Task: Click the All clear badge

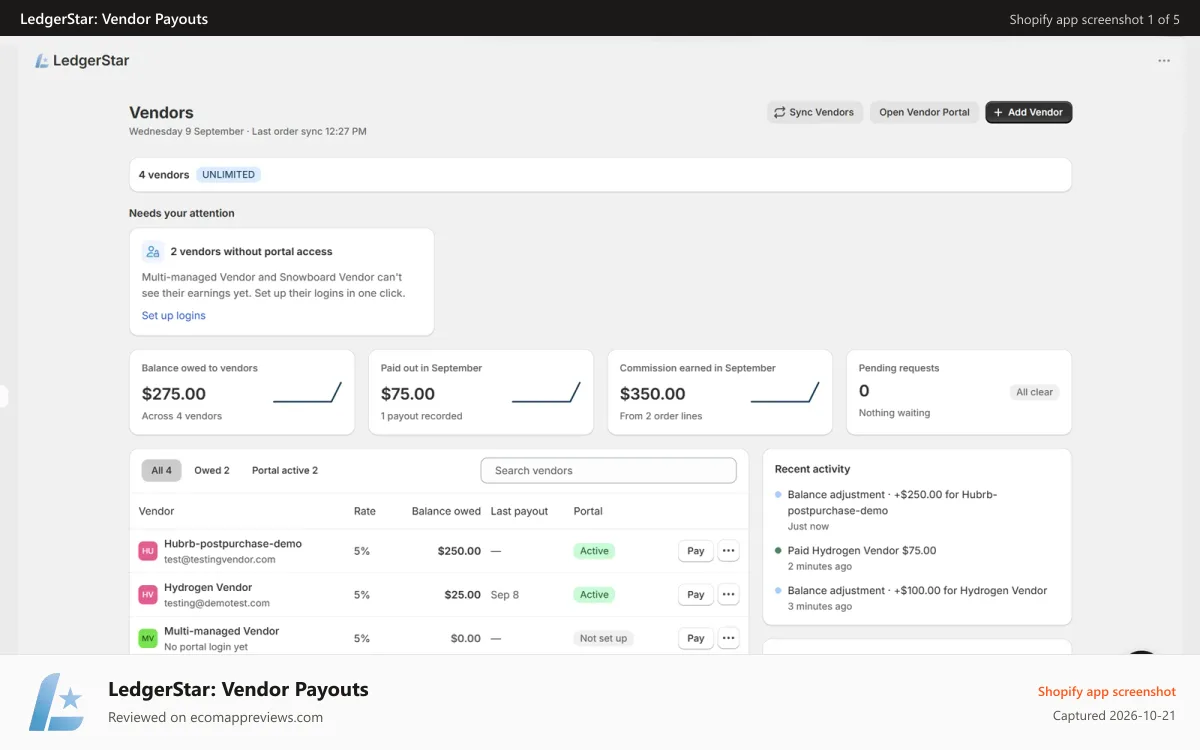Action: click(x=1034, y=392)
